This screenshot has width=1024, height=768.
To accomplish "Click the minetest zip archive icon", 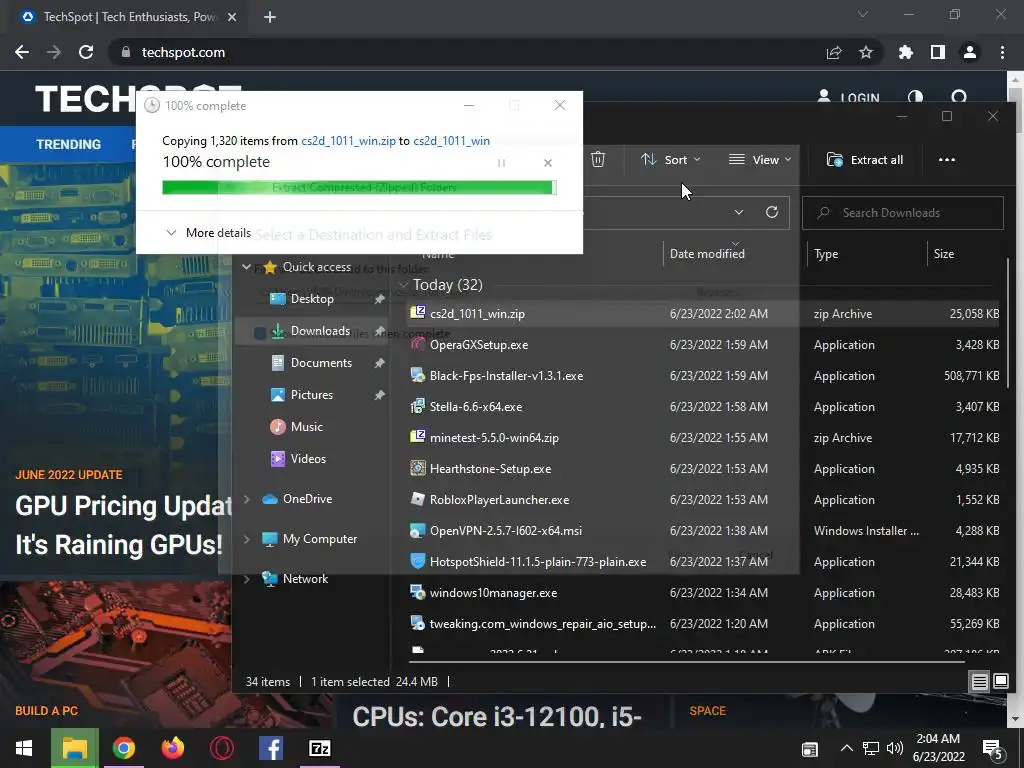I will (x=418, y=437).
